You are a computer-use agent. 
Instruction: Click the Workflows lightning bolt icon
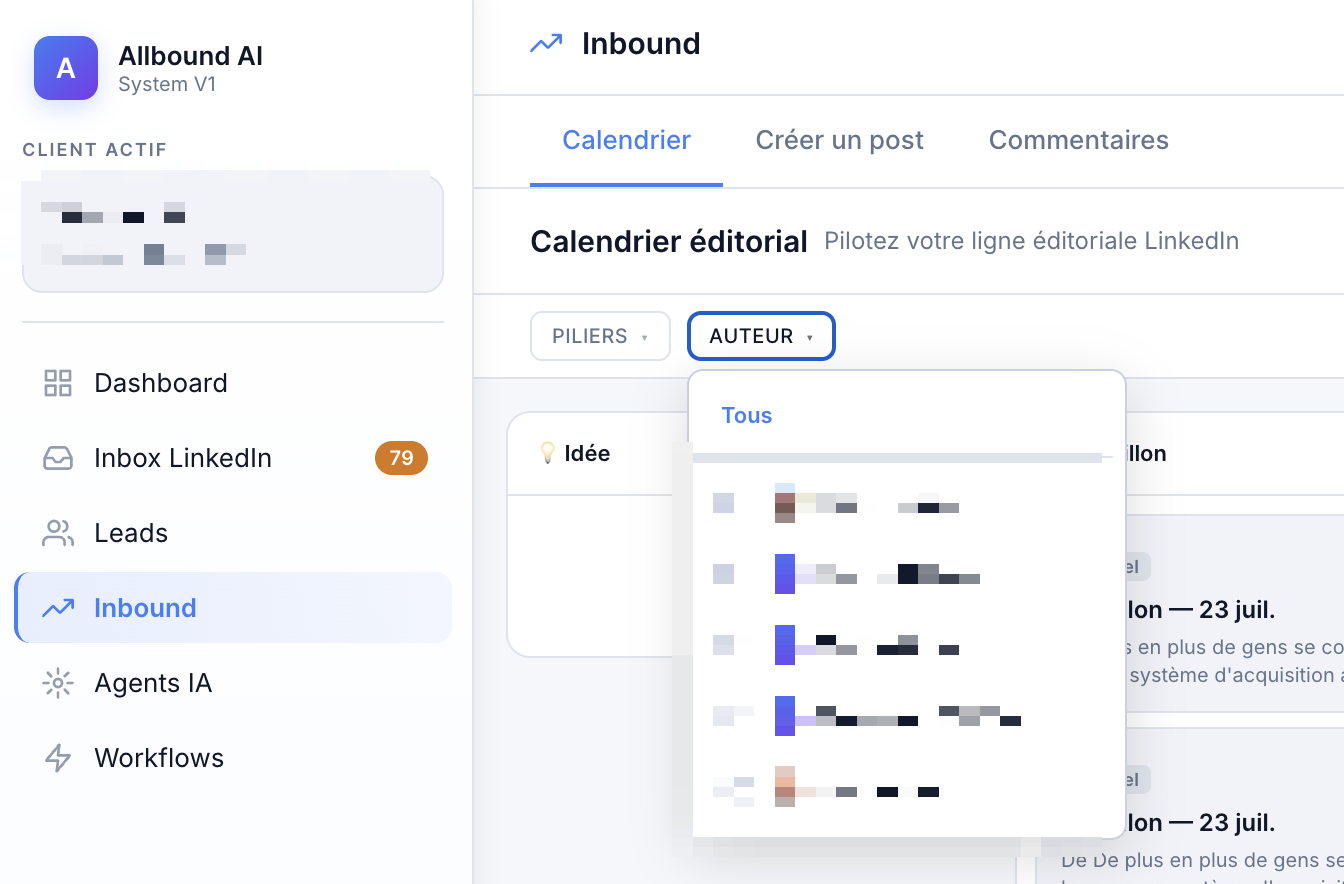click(58, 758)
